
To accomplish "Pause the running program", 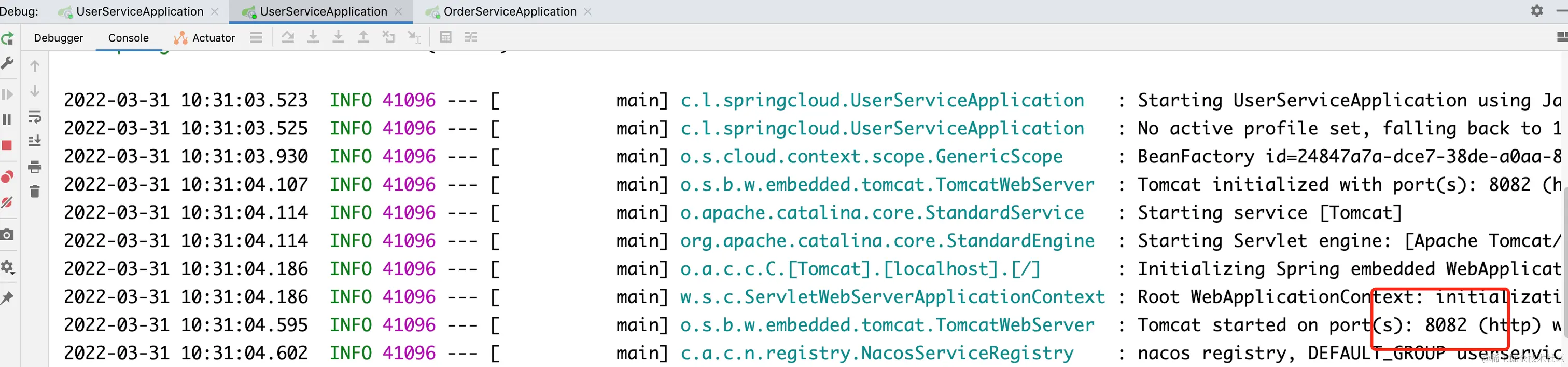I will click(x=7, y=119).
